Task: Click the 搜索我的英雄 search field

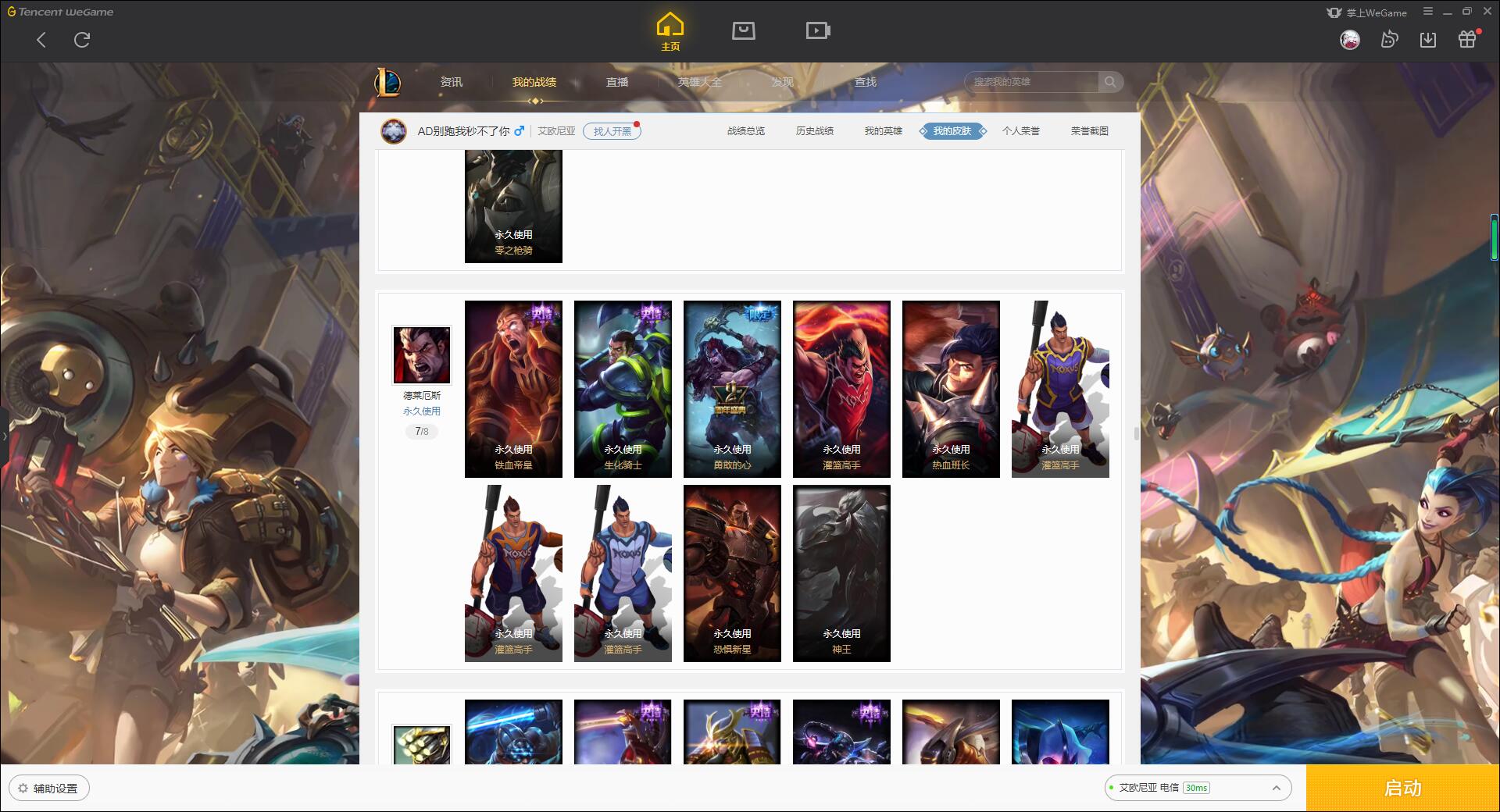Action: click(1031, 82)
